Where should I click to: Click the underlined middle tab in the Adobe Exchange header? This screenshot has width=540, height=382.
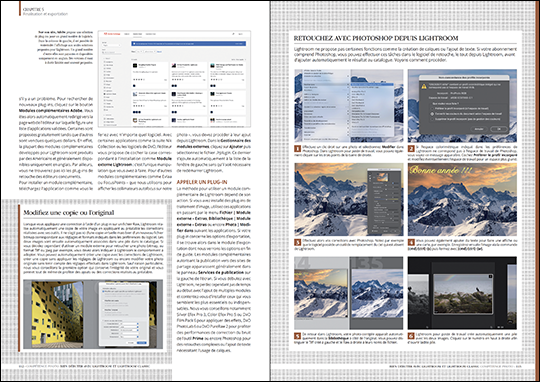(x=137, y=34)
